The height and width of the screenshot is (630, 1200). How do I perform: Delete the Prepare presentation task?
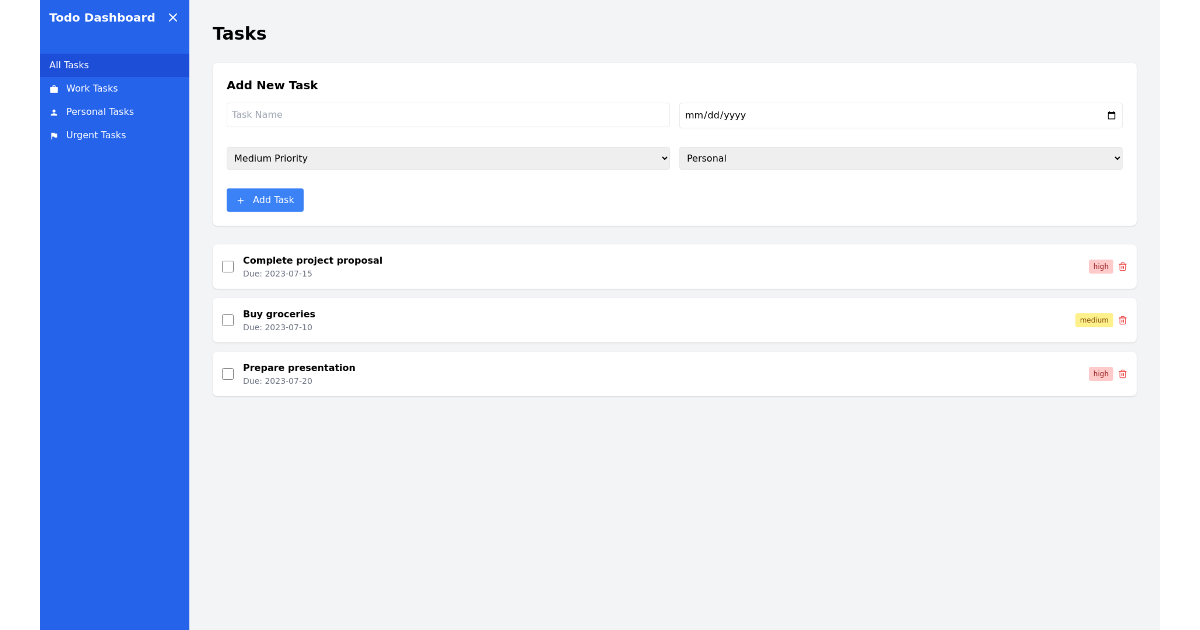[1122, 373]
